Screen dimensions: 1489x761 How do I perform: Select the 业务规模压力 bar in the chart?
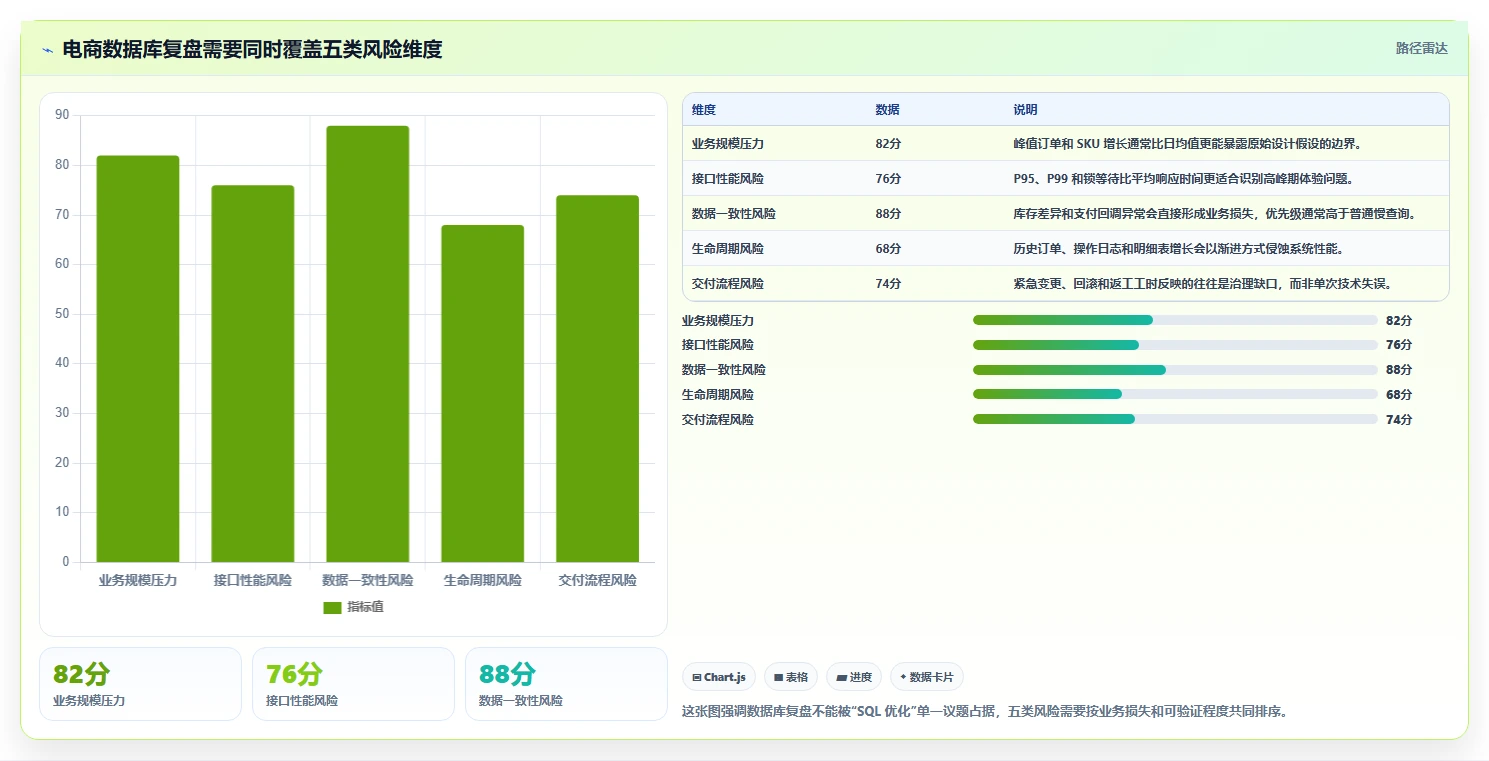click(x=138, y=359)
